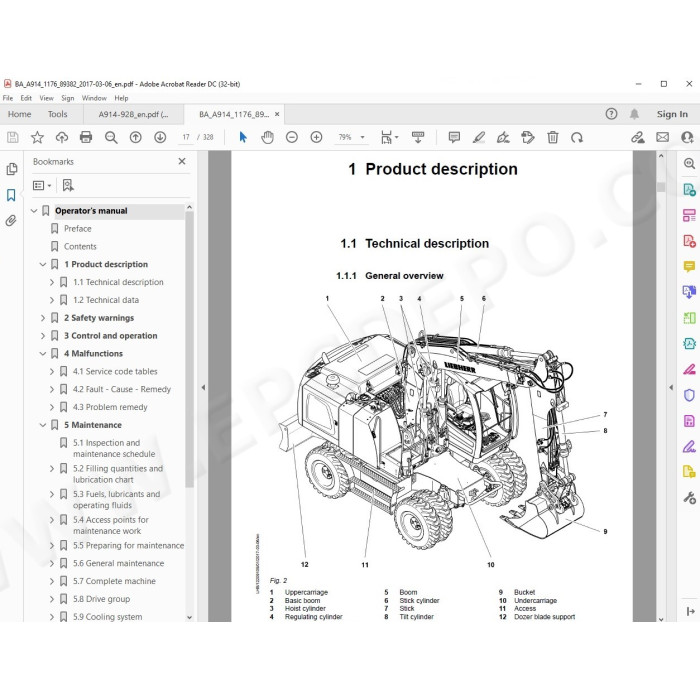700x700 pixels.
Task: Collapse the left navigation pane arrow
Action: [203, 388]
